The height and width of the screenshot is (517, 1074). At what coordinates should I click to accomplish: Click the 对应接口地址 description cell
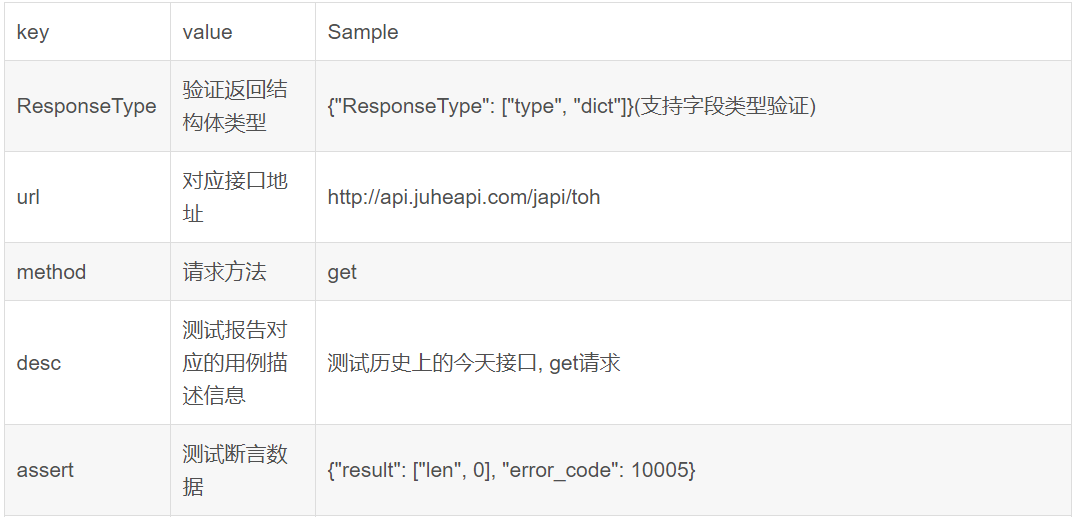[235, 197]
